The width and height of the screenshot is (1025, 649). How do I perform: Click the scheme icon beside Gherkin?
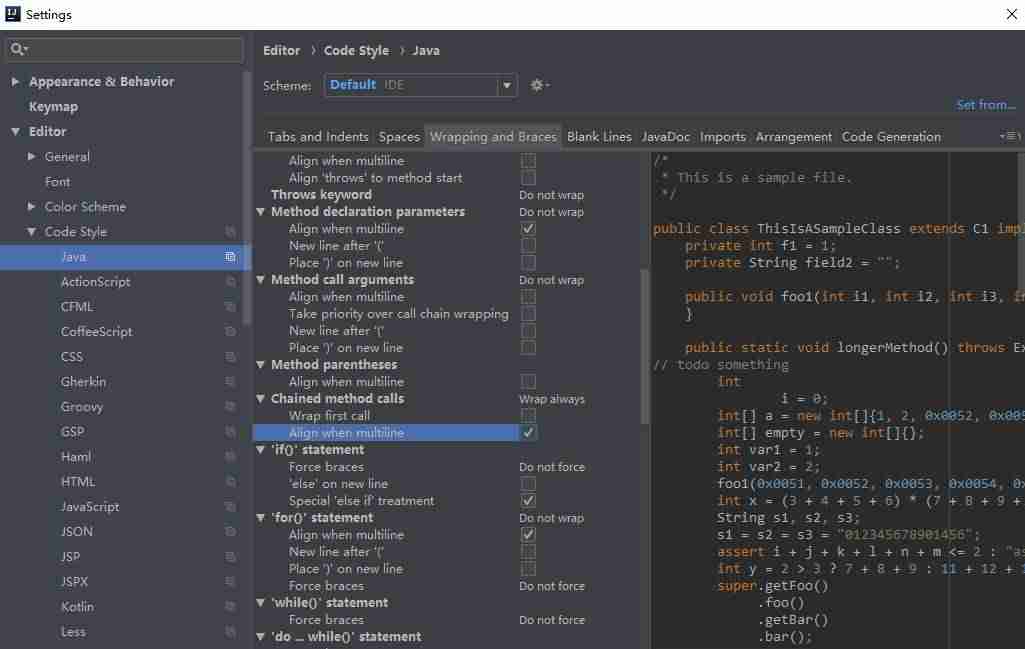[230, 382]
